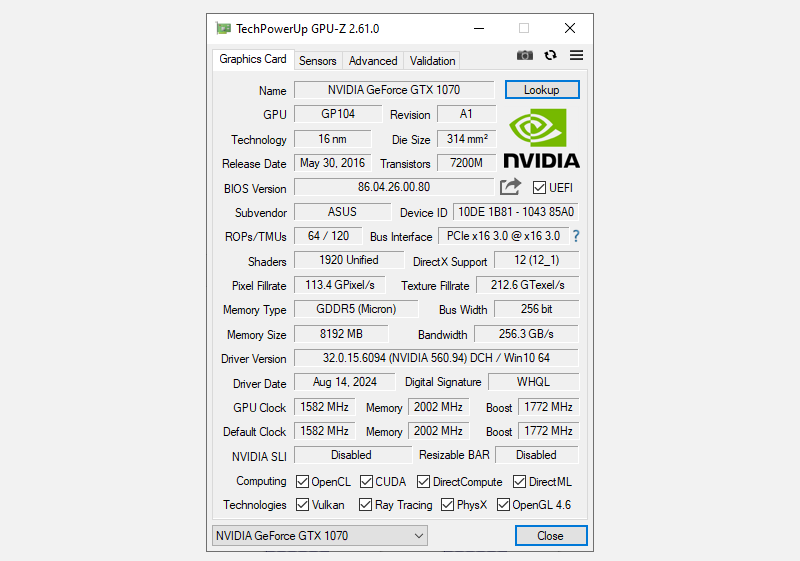800x561 pixels.
Task: Click the BIOS Version field
Action: coord(394,187)
